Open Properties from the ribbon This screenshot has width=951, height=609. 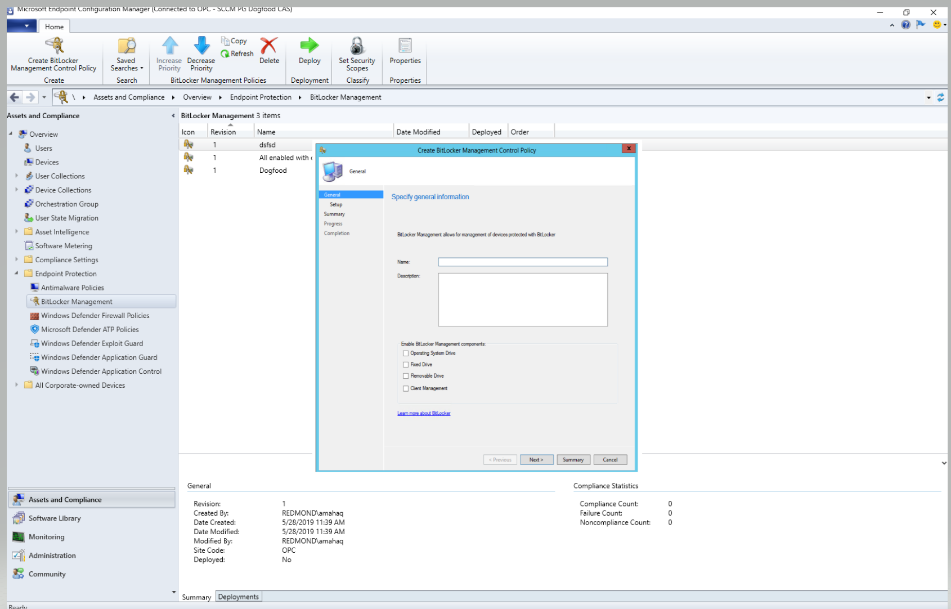pyautogui.click(x=405, y=51)
